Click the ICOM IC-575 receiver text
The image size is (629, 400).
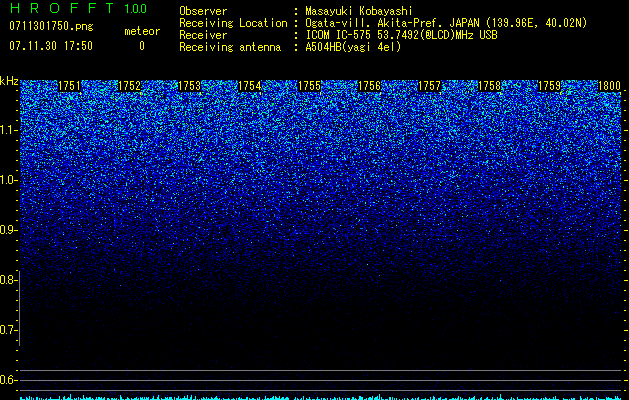(401, 35)
